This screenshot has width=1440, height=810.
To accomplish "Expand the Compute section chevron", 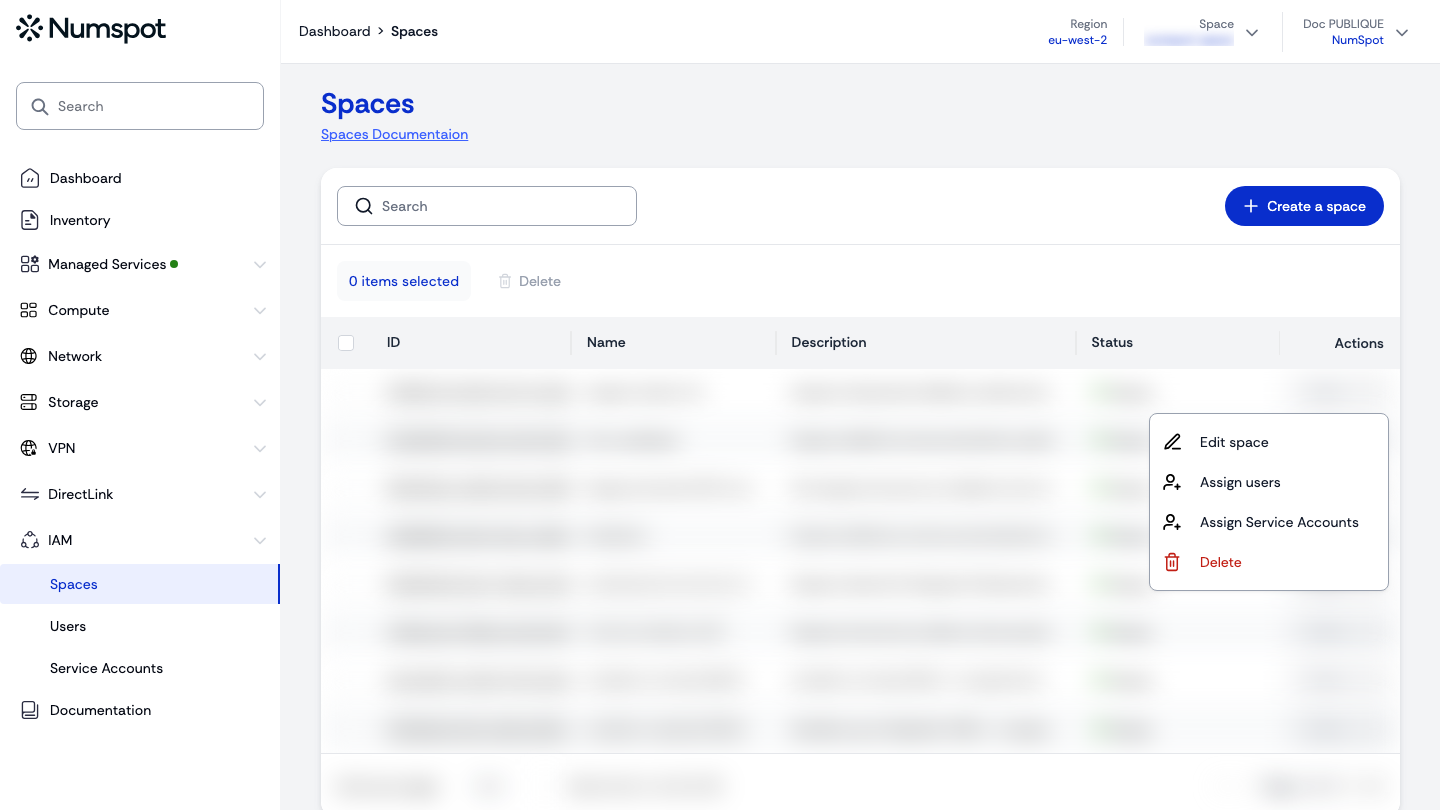I will click(x=260, y=311).
